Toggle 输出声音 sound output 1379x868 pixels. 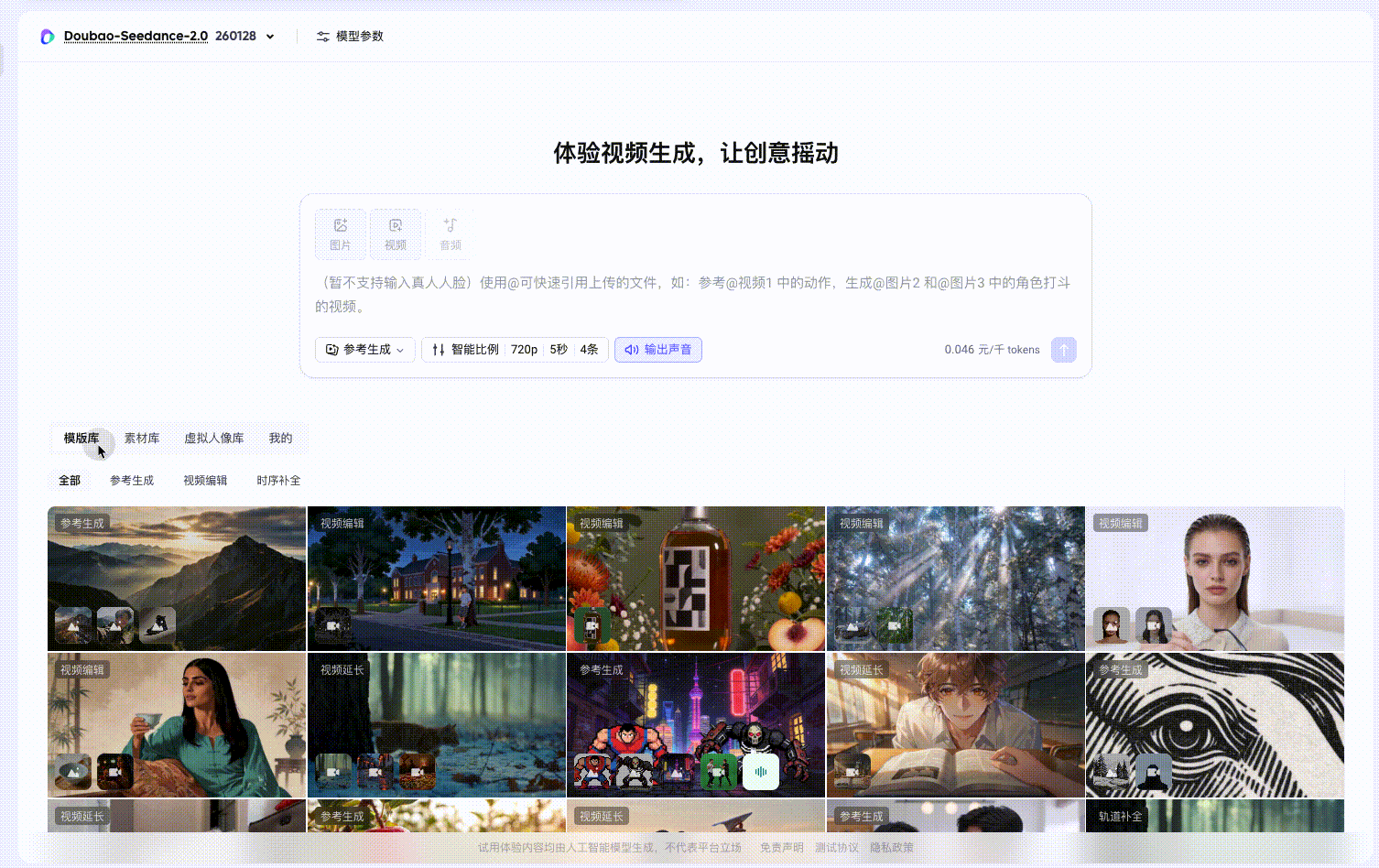pyautogui.click(x=658, y=350)
